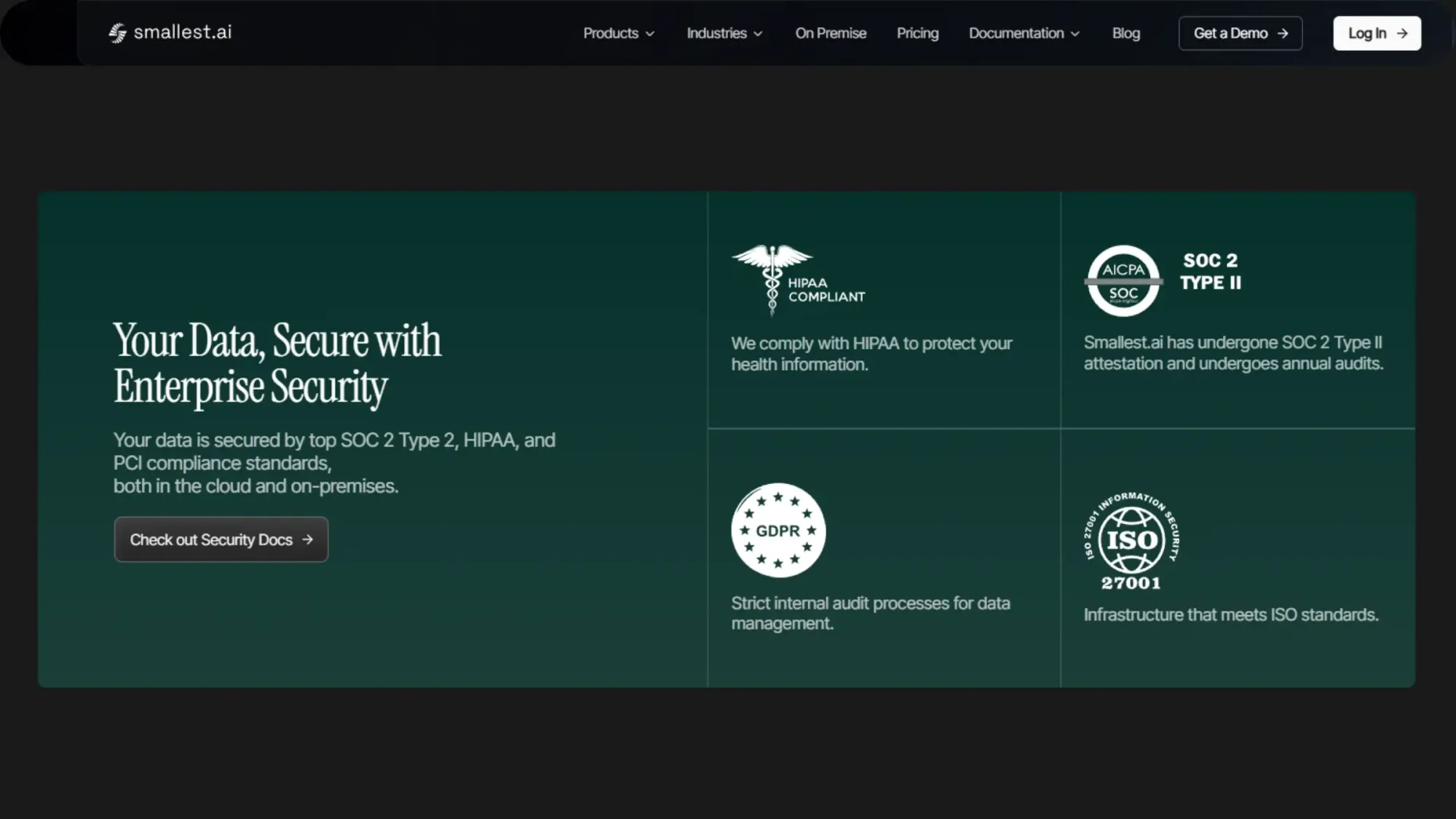Navigate to the Blog section
The image size is (1456, 819).
pyautogui.click(x=1125, y=33)
